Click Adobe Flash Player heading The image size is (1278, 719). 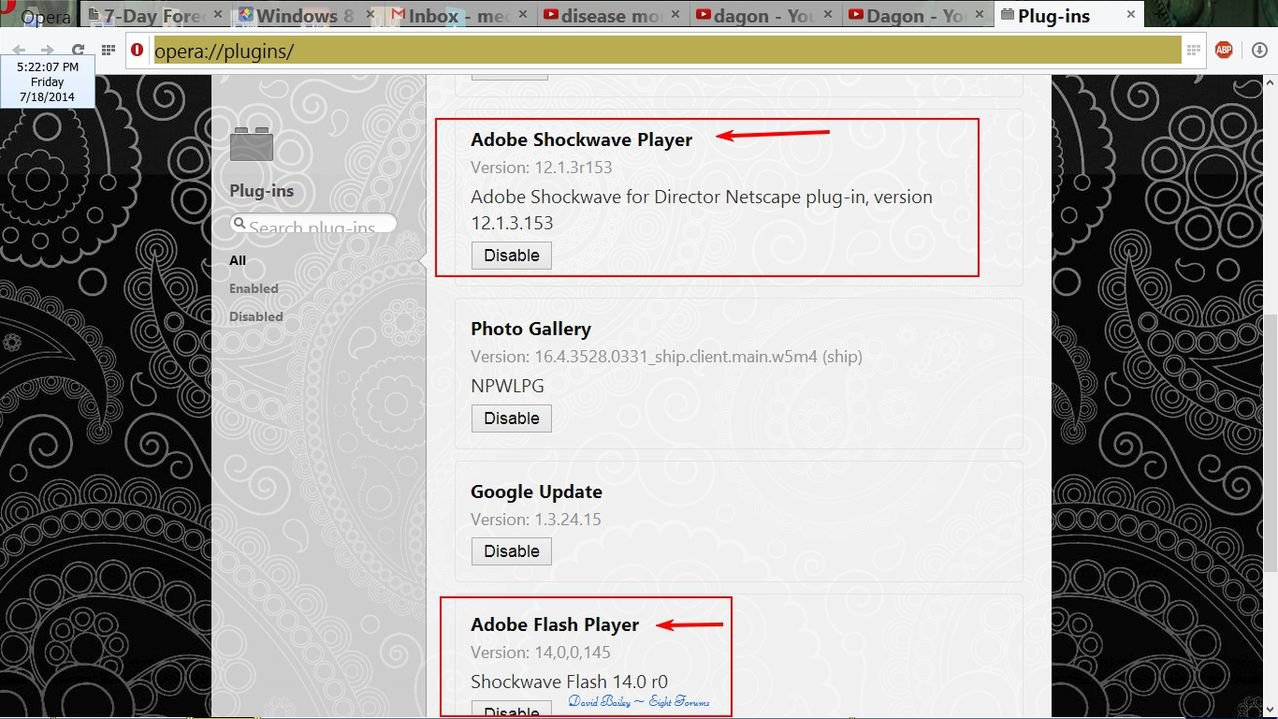point(555,624)
